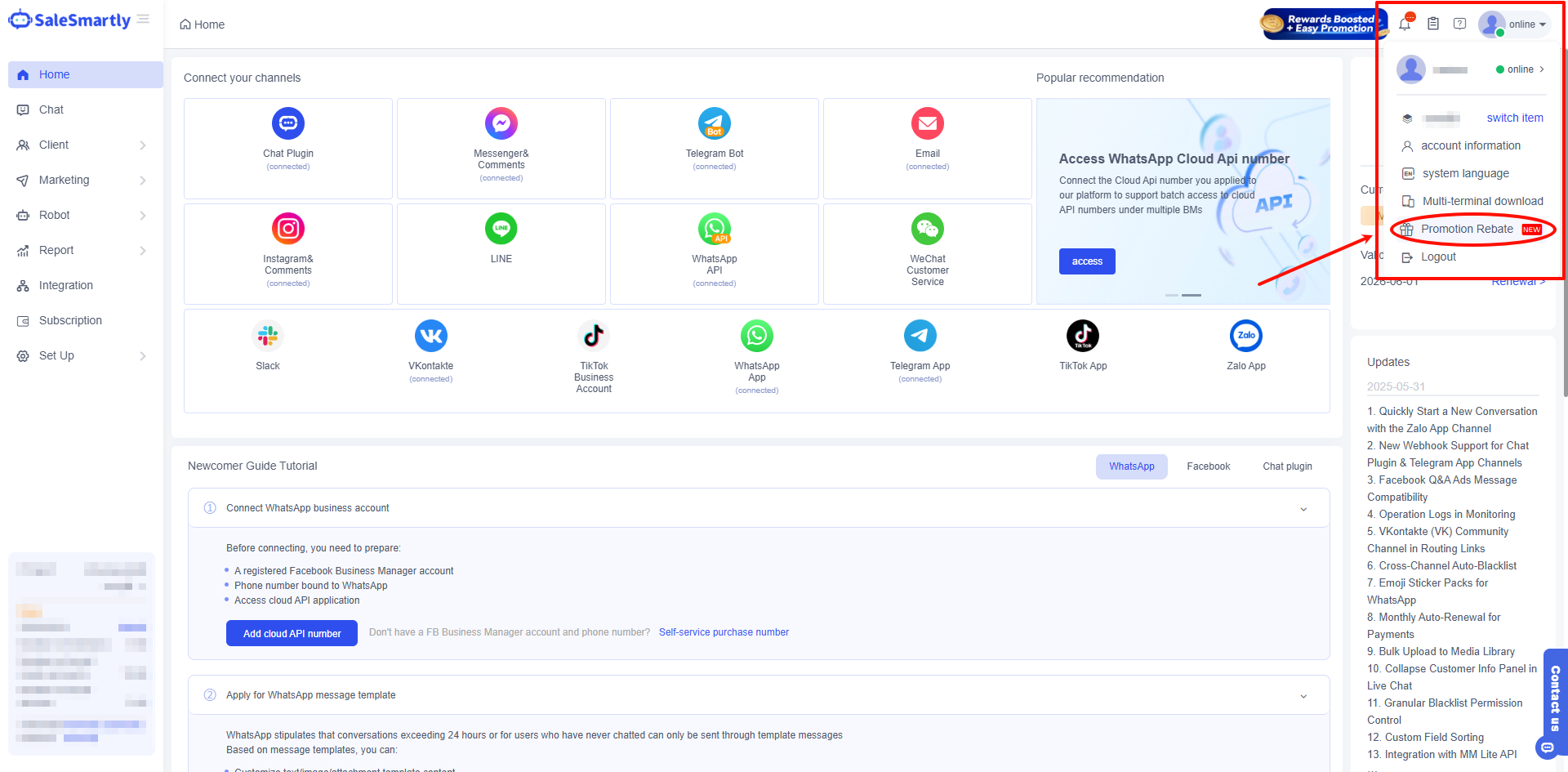This screenshot has height=772, width=1568.
Task: Click the Custom Field Sorting update
Action: (x=1426, y=738)
